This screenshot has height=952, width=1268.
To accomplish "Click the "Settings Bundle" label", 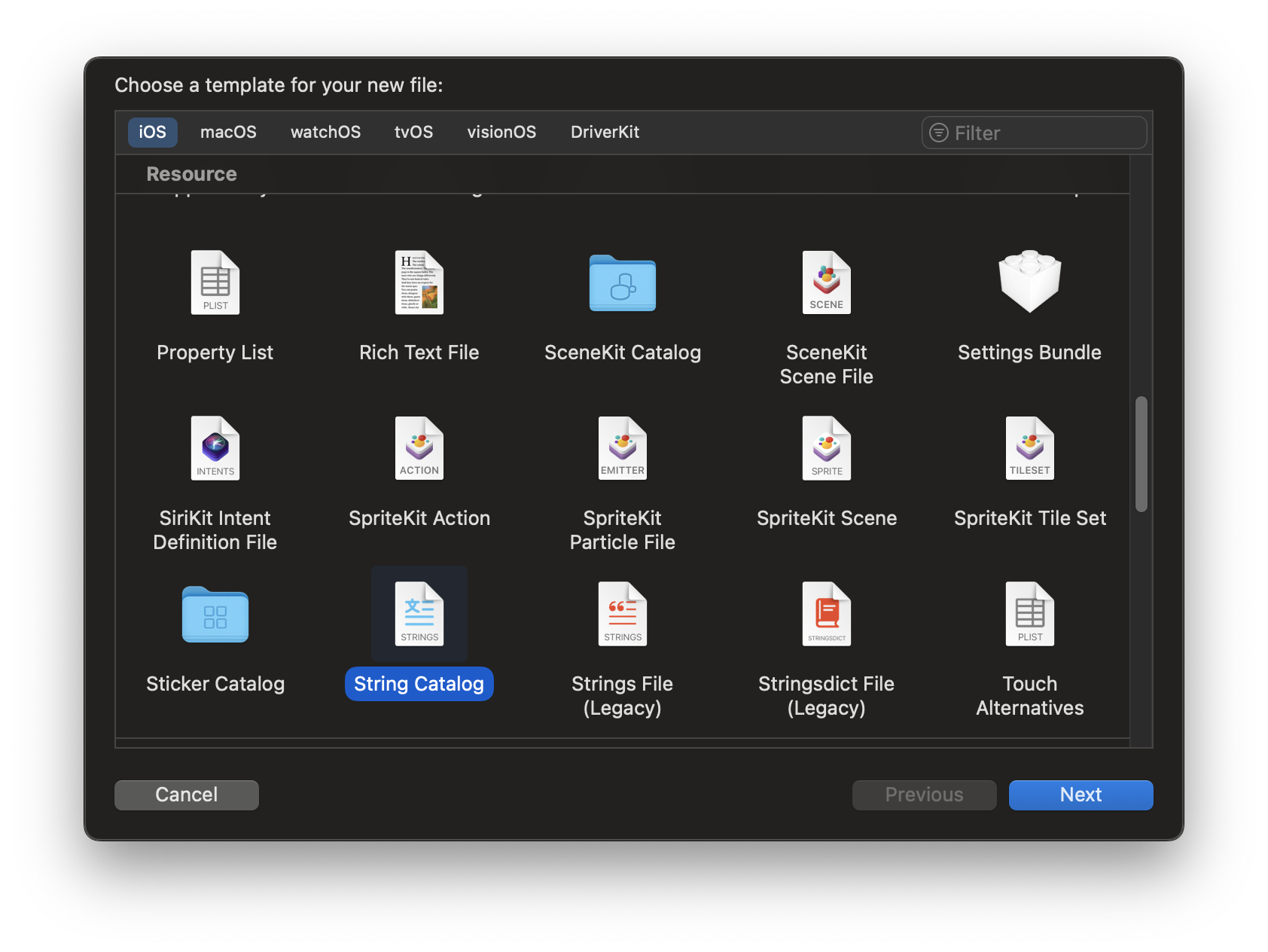I will 1030,352.
